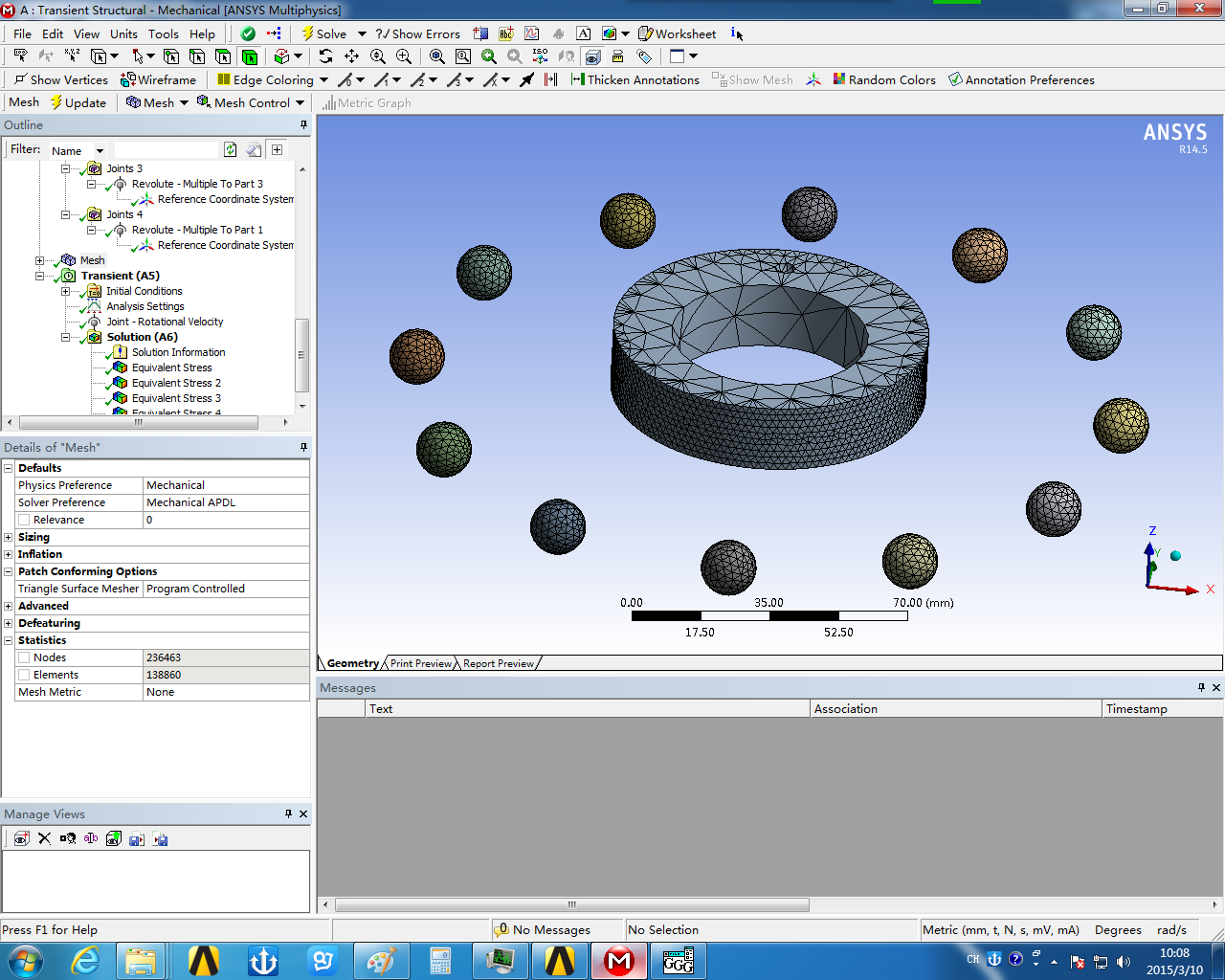This screenshot has width=1225, height=980.
Task: Click the Show Errors button
Action: (x=417, y=33)
